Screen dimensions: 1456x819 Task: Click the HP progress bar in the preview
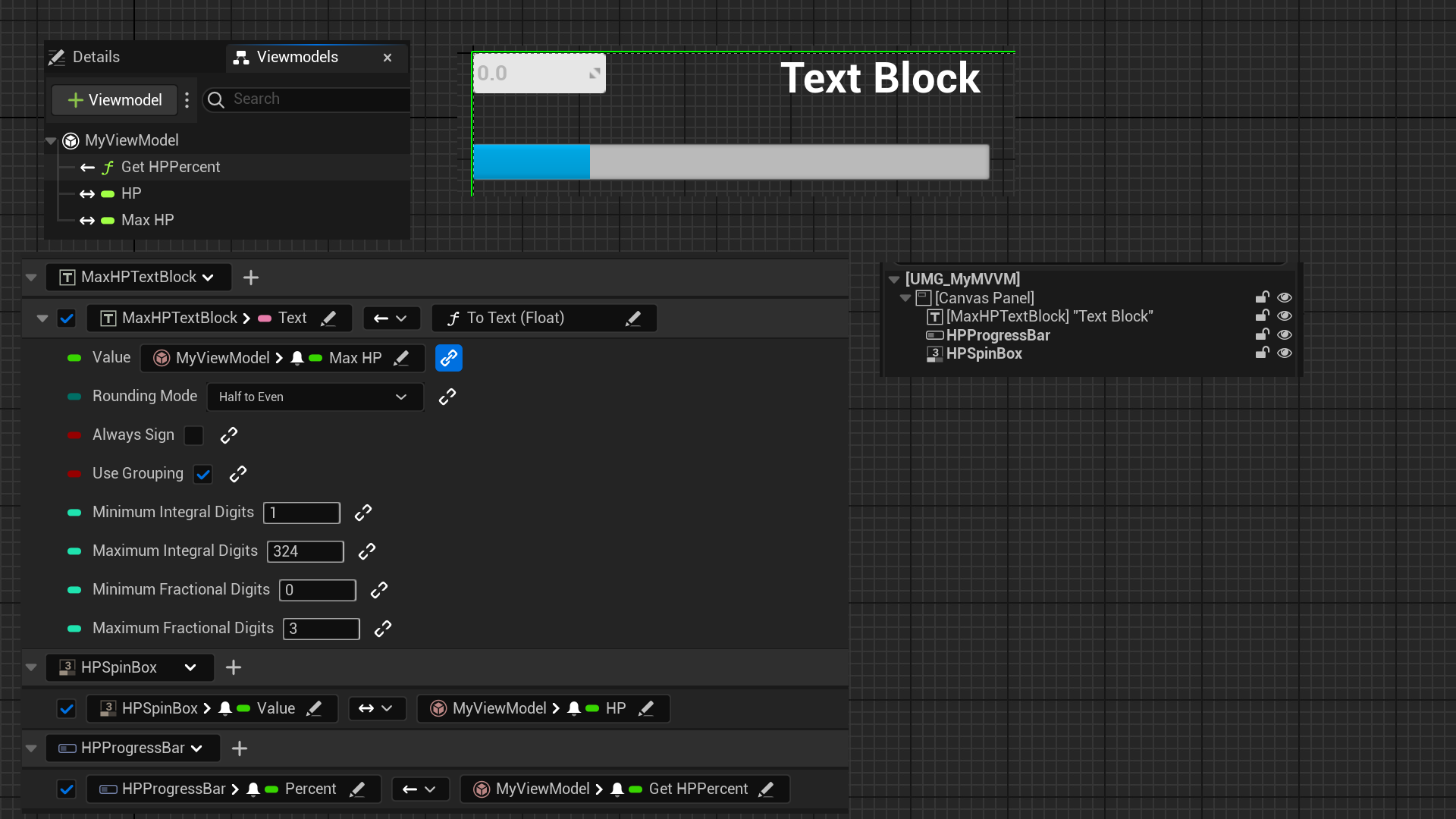tap(730, 162)
